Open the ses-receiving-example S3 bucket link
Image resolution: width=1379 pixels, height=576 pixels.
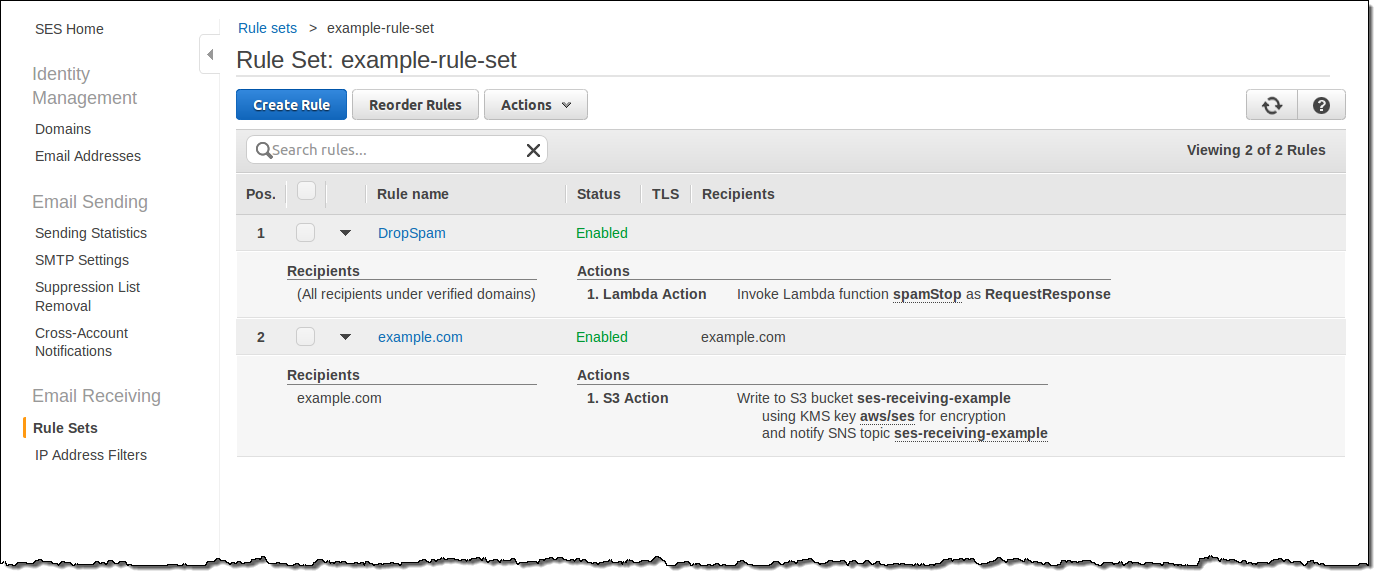[x=933, y=397]
